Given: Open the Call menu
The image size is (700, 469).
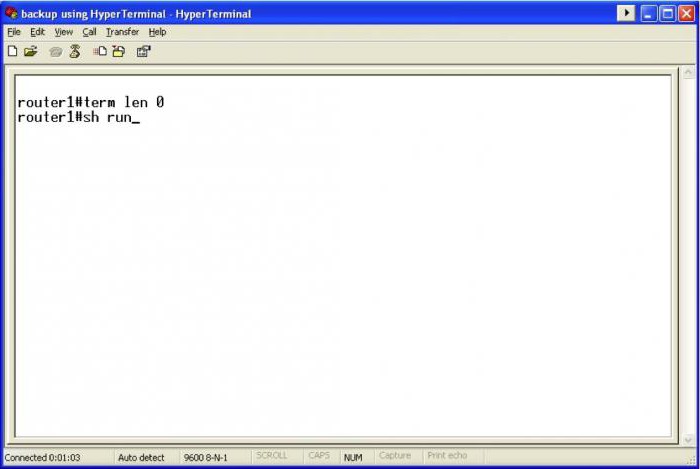Looking at the screenshot, I should pyautogui.click(x=89, y=32).
